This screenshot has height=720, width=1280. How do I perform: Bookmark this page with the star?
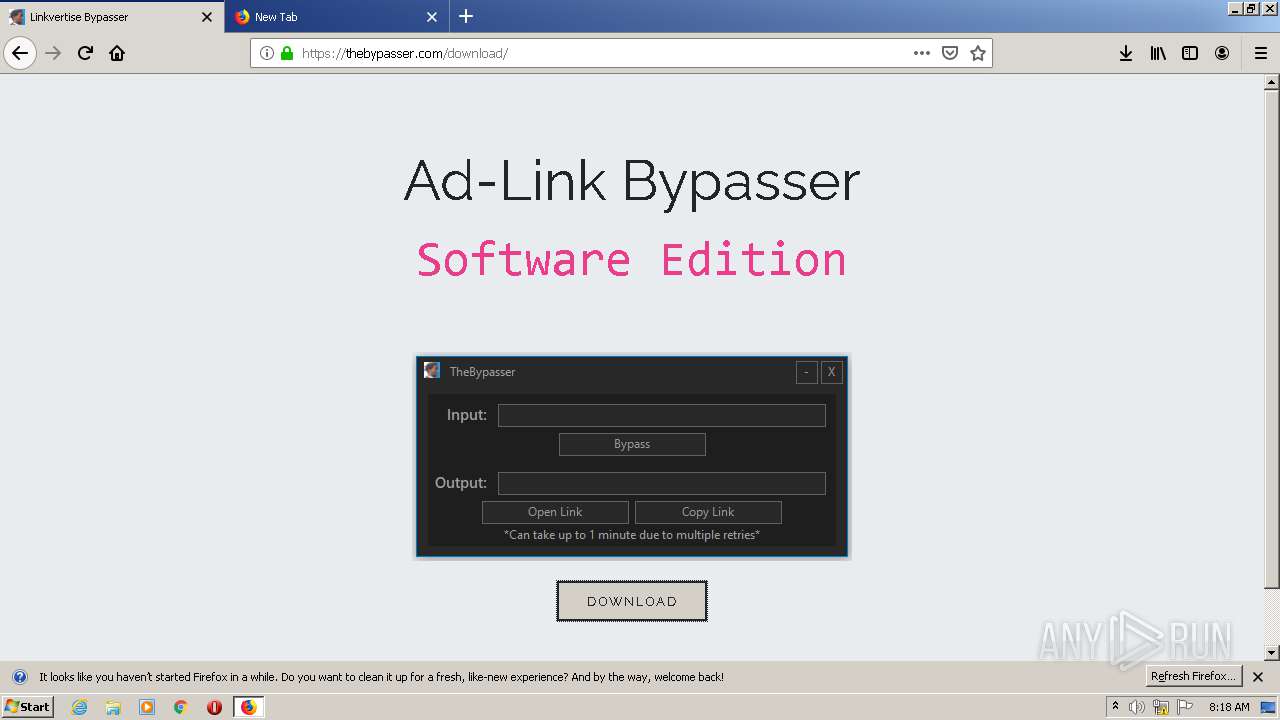[978, 53]
